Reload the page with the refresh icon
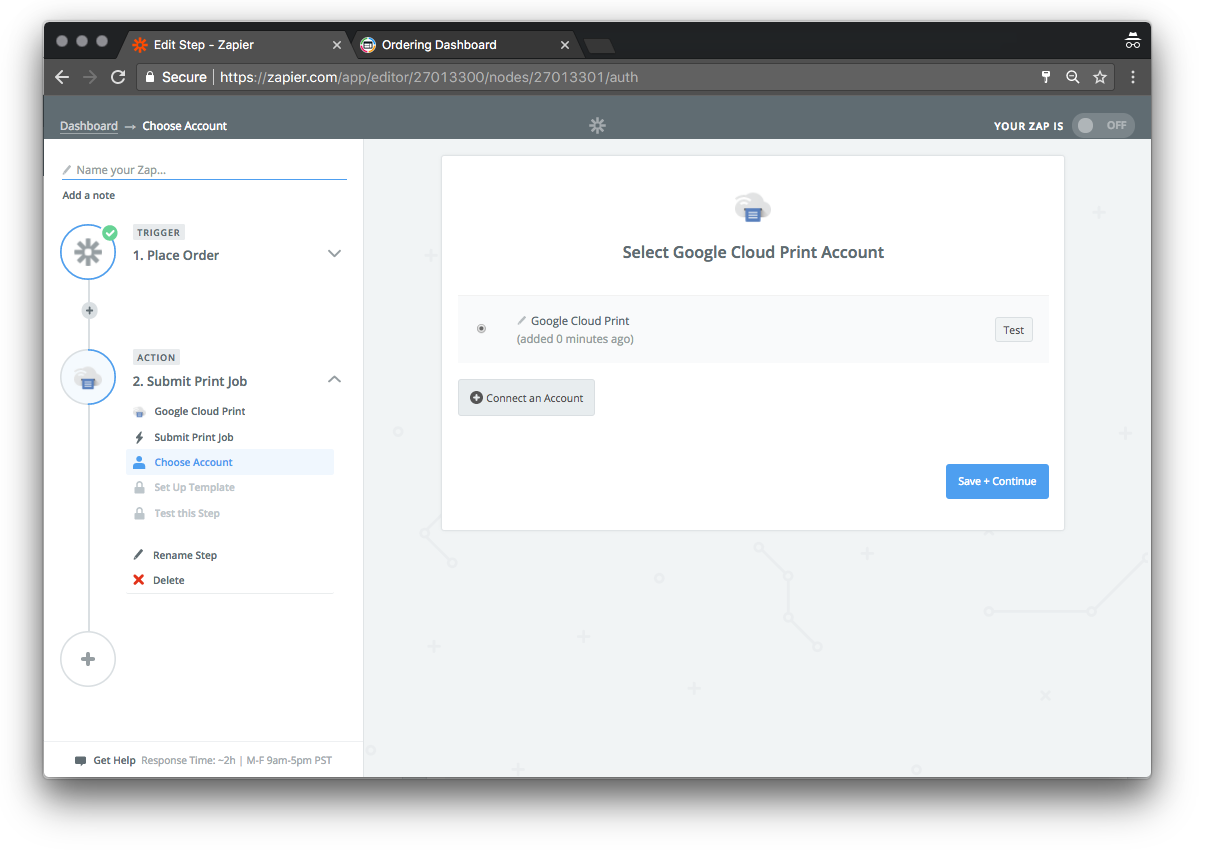The height and width of the screenshot is (850, 1208). coord(118,77)
